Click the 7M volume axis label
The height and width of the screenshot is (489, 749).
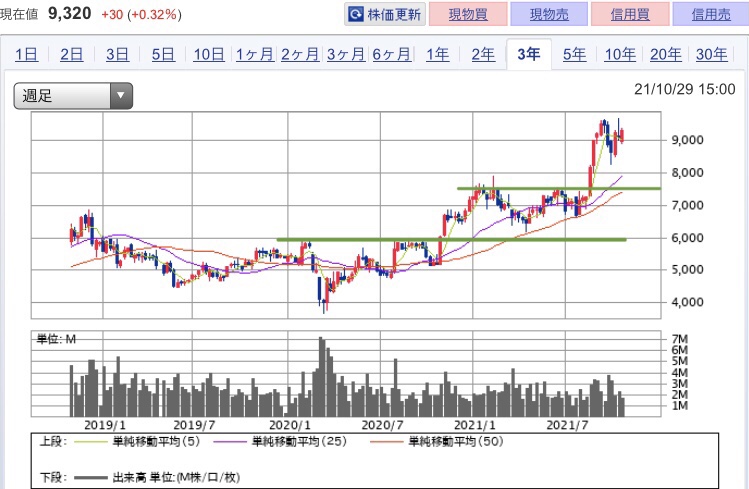(679, 339)
